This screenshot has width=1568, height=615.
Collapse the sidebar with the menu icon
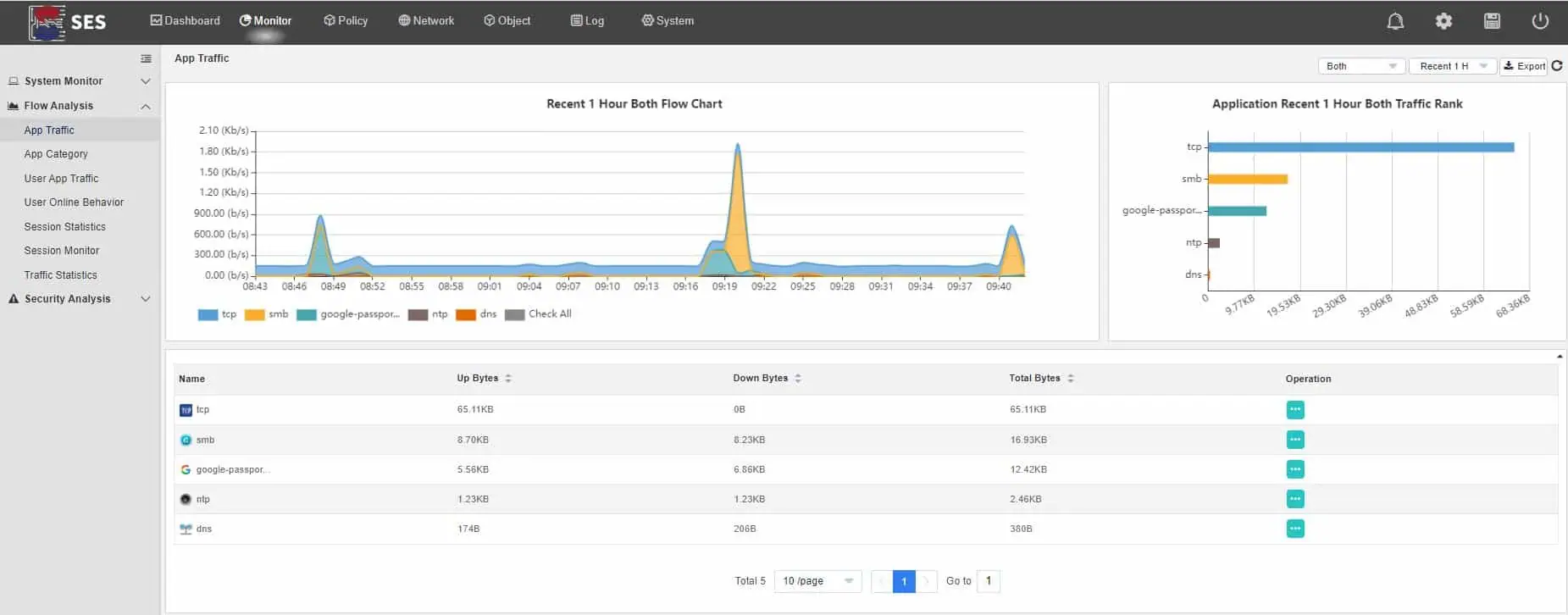[x=146, y=58]
